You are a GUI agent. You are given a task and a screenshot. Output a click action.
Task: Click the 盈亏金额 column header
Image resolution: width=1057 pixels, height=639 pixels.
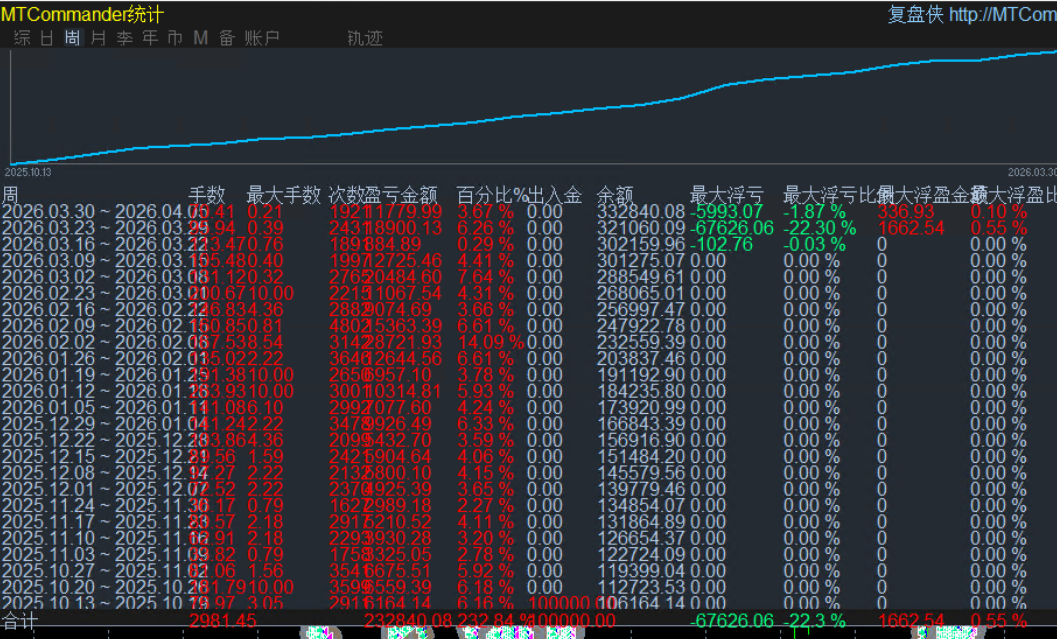pyautogui.click(x=401, y=195)
